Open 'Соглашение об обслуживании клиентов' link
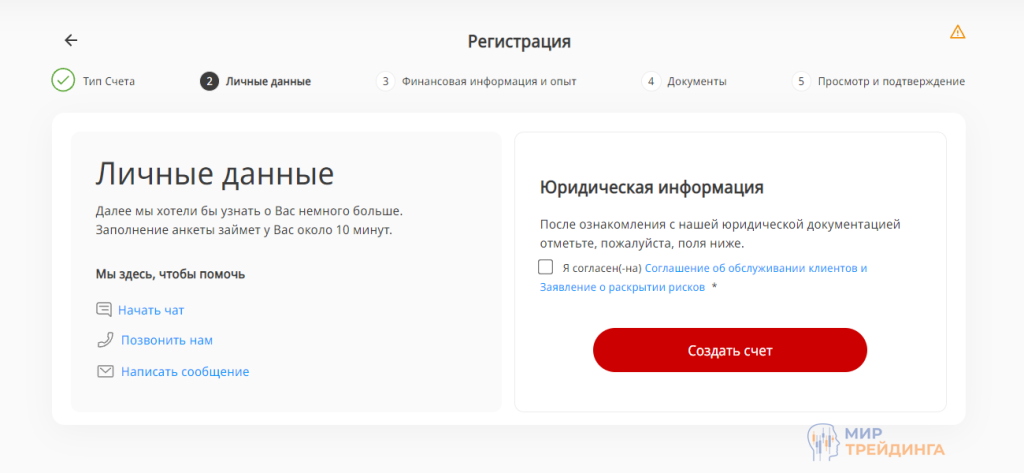Screen dimensions: 1024x473 (x=755, y=268)
